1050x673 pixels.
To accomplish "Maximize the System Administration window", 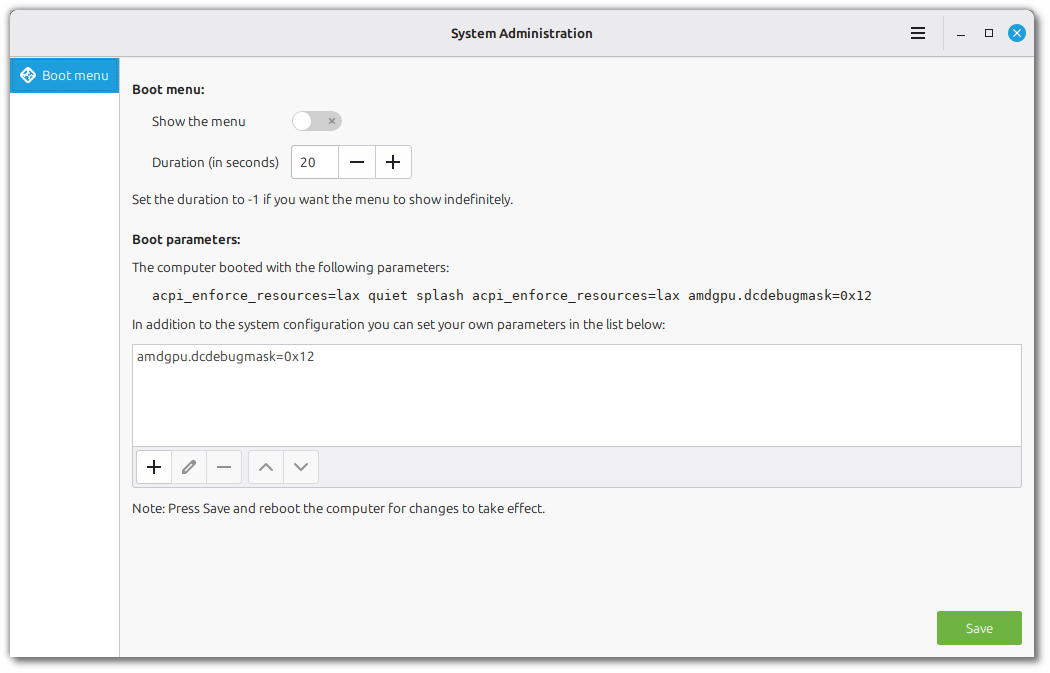I will point(988,32).
